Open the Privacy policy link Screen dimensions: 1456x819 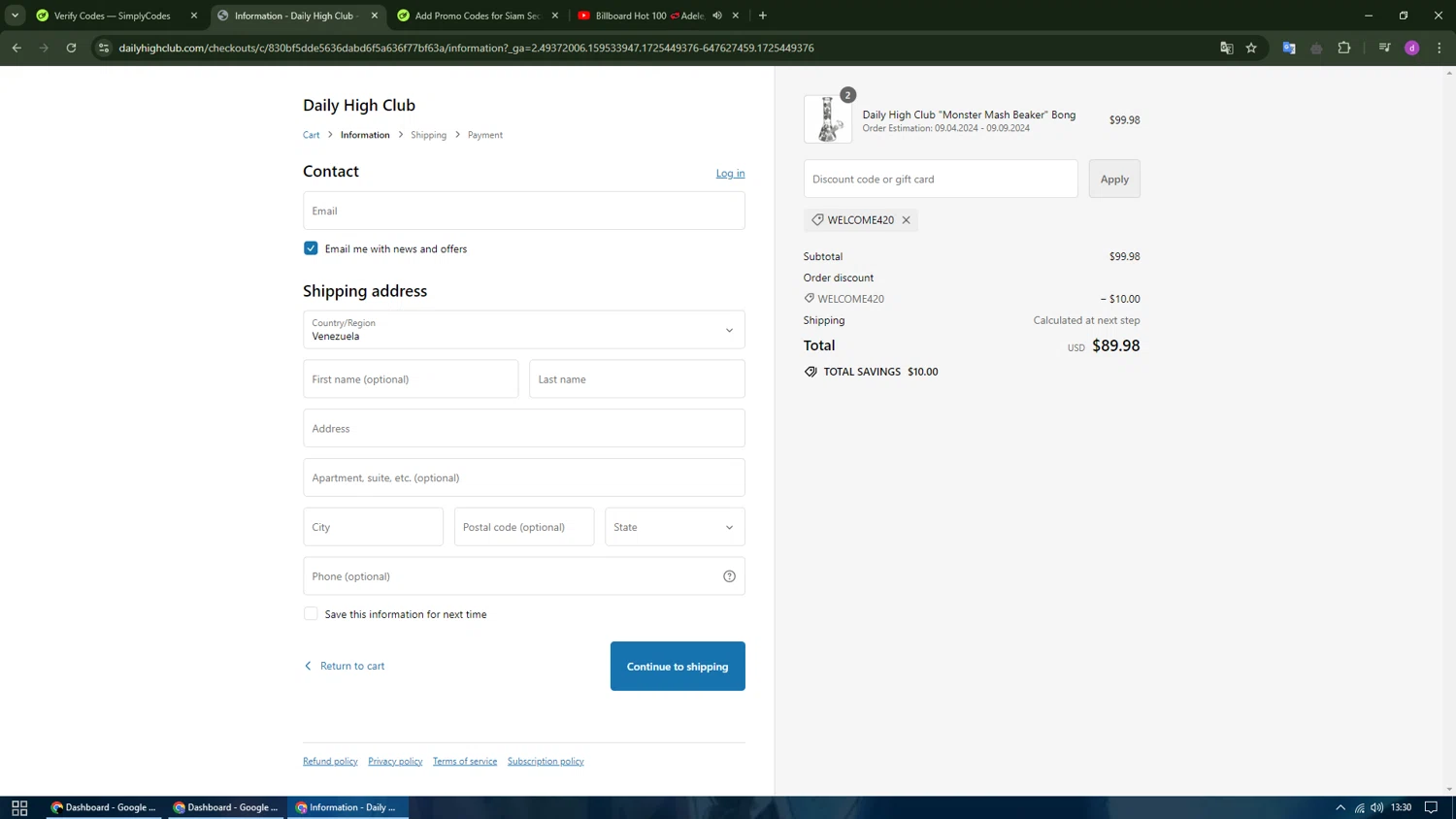[395, 762]
